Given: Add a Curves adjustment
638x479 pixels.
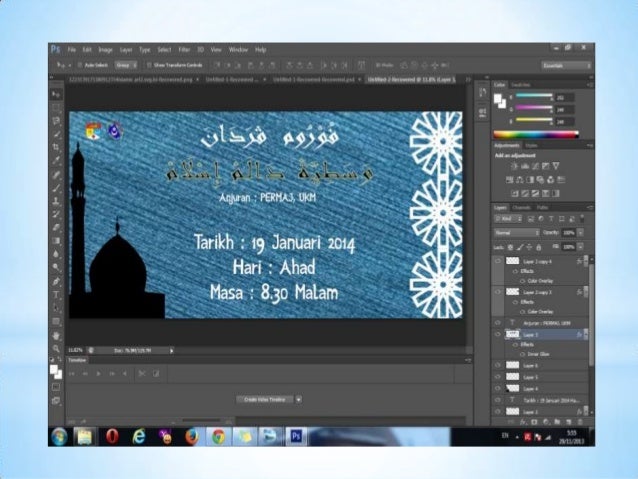Looking at the screenshot, I should (x=535, y=166).
